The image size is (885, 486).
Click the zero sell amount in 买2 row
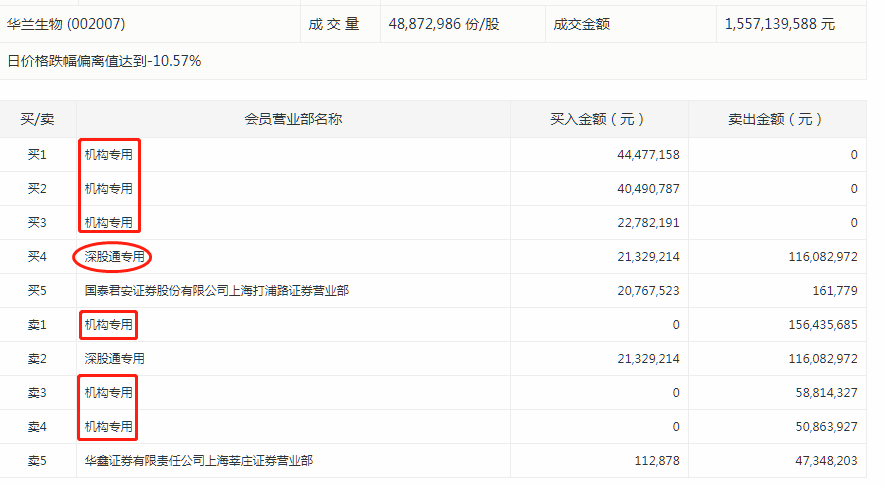[x=854, y=189]
